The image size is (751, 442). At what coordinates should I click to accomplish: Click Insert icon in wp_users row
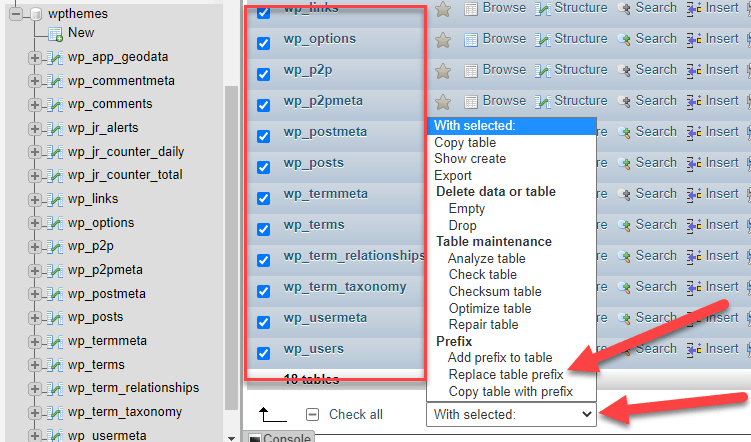[x=694, y=350]
